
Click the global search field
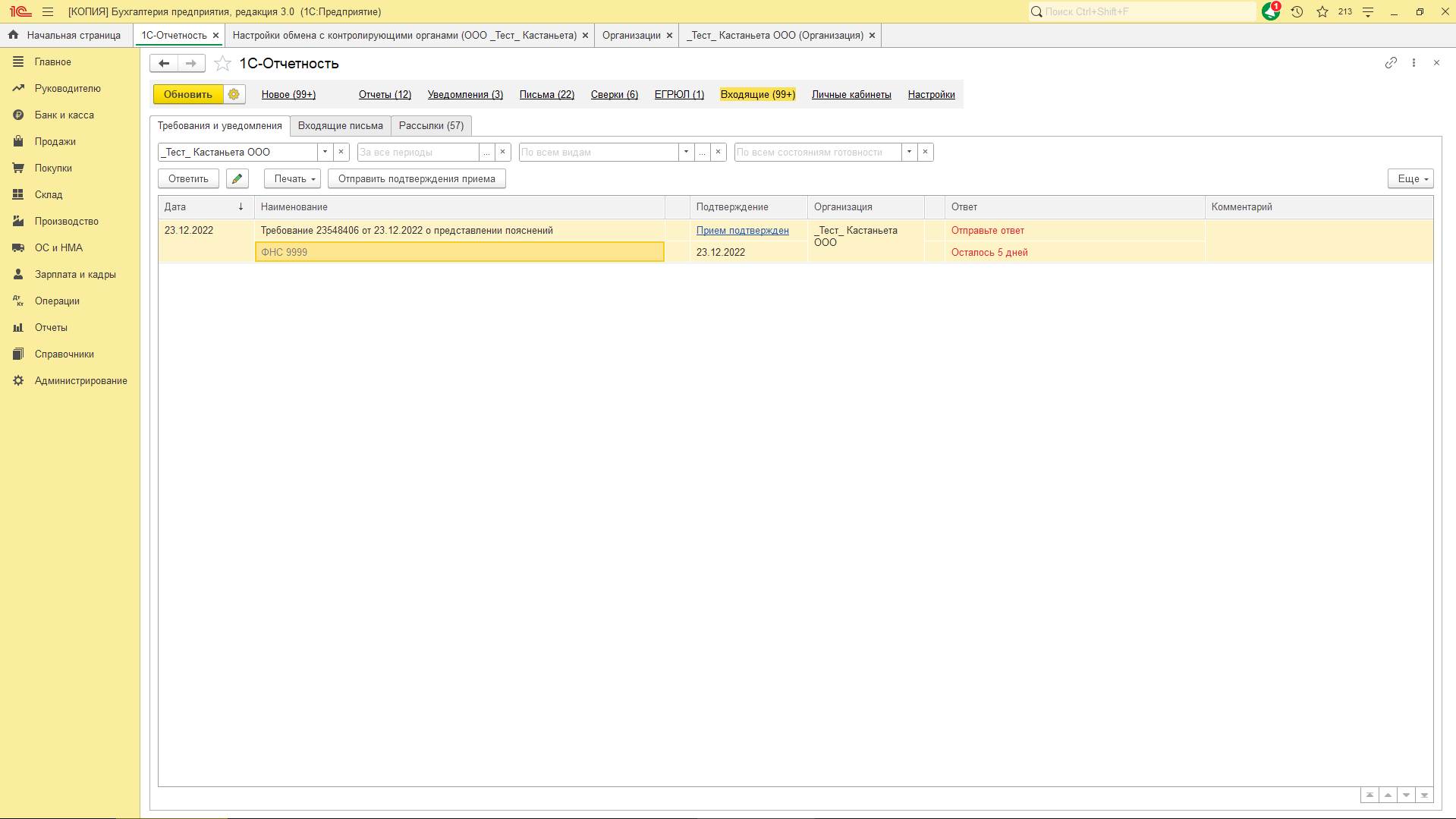1142,11
